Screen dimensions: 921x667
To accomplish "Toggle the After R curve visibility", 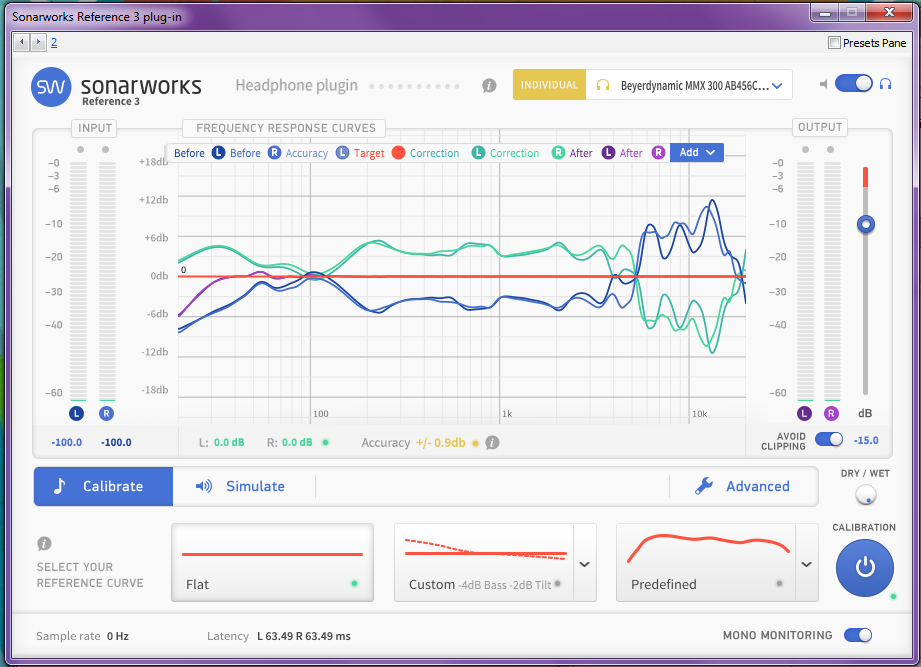I will [x=658, y=153].
